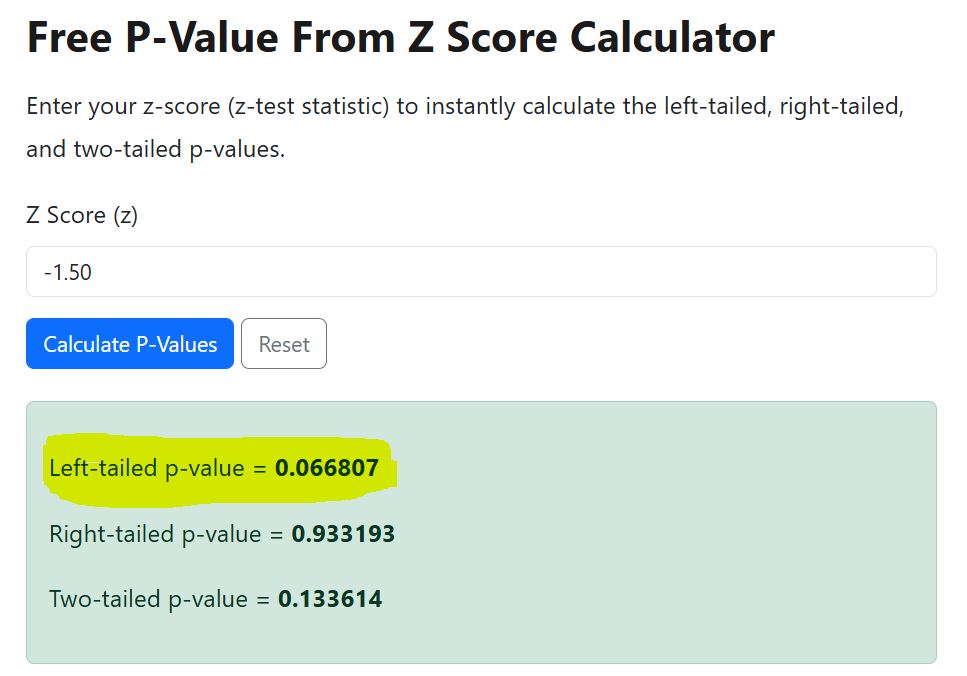
Task: Click the Reset button
Action: click(284, 343)
